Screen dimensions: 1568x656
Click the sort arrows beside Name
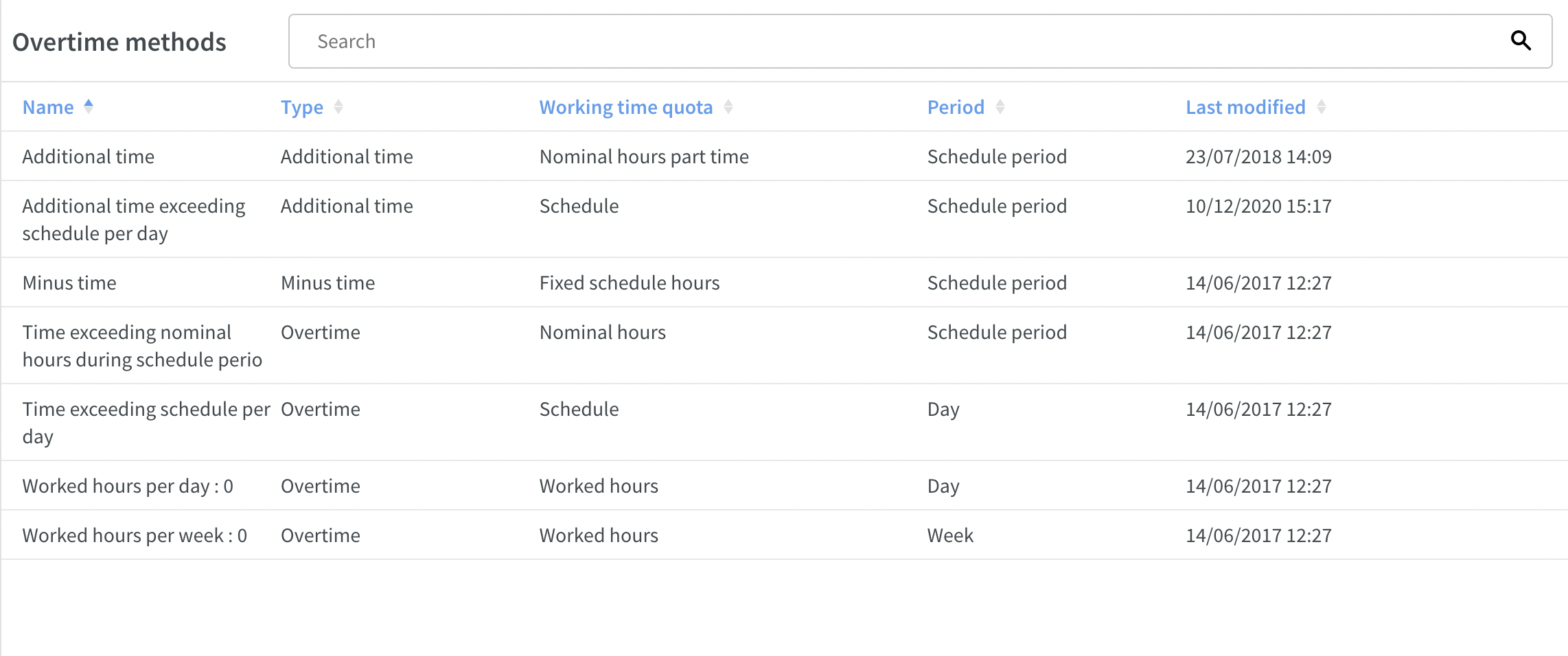click(x=89, y=107)
